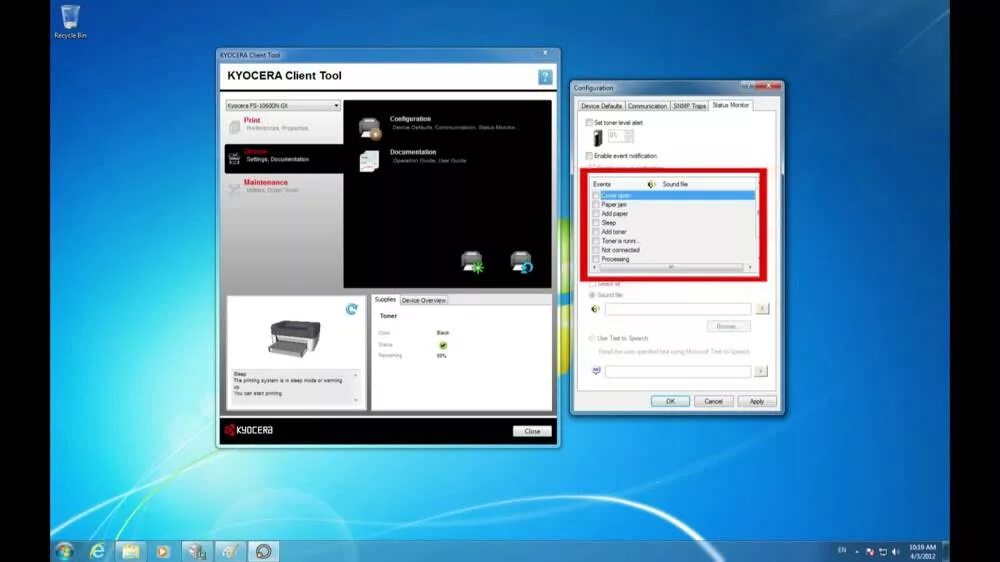
Task: Open Windows Explorer folder from taskbar
Action: coord(131,551)
